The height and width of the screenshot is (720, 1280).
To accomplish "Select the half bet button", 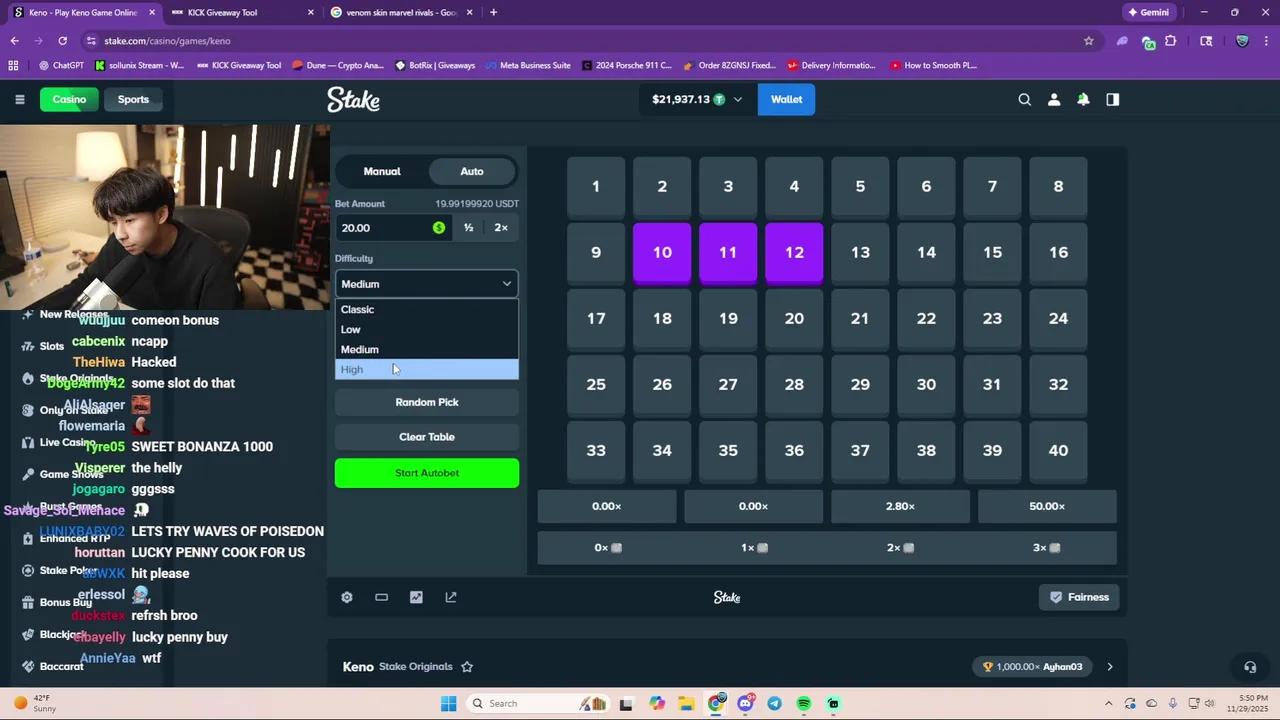I will (x=468, y=227).
